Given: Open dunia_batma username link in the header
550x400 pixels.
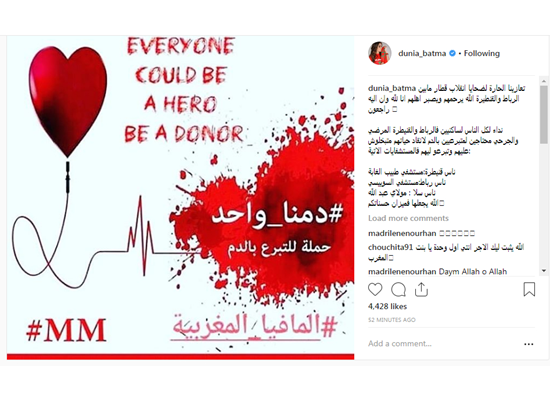Looking at the screenshot, I should pos(422,53).
